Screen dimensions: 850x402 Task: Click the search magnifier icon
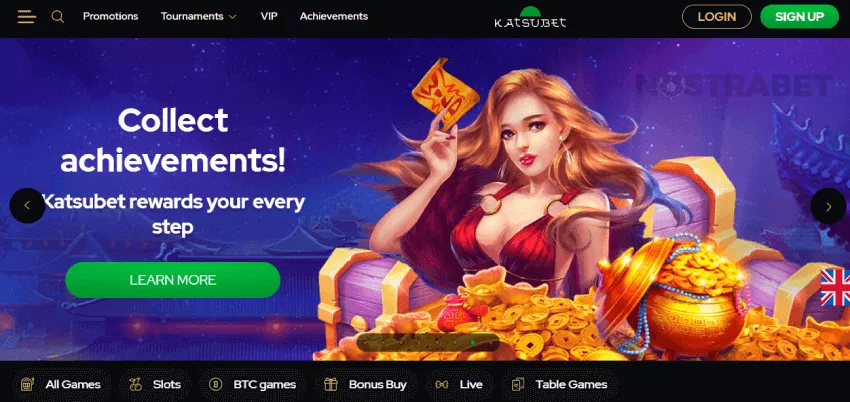click(x=57, y=17)
